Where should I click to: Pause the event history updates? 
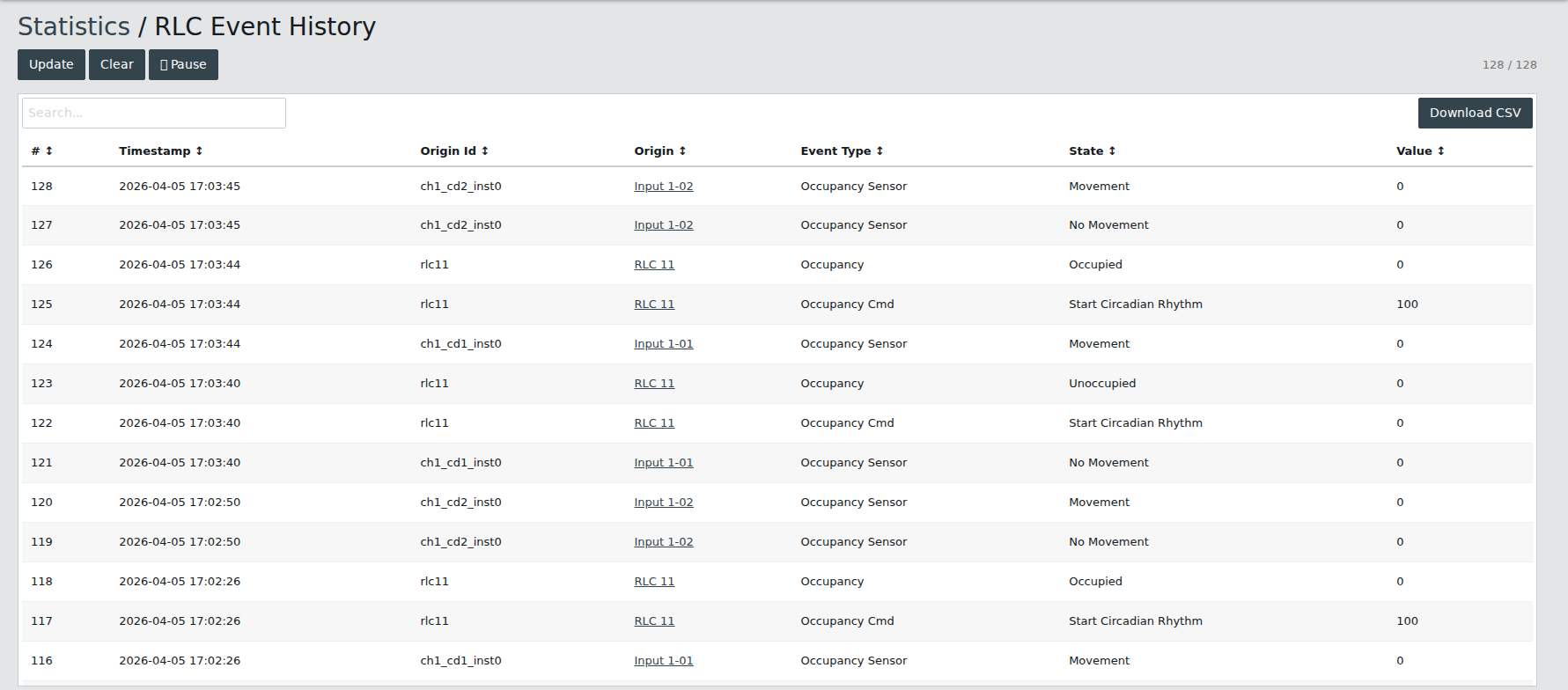coord(183,64)
